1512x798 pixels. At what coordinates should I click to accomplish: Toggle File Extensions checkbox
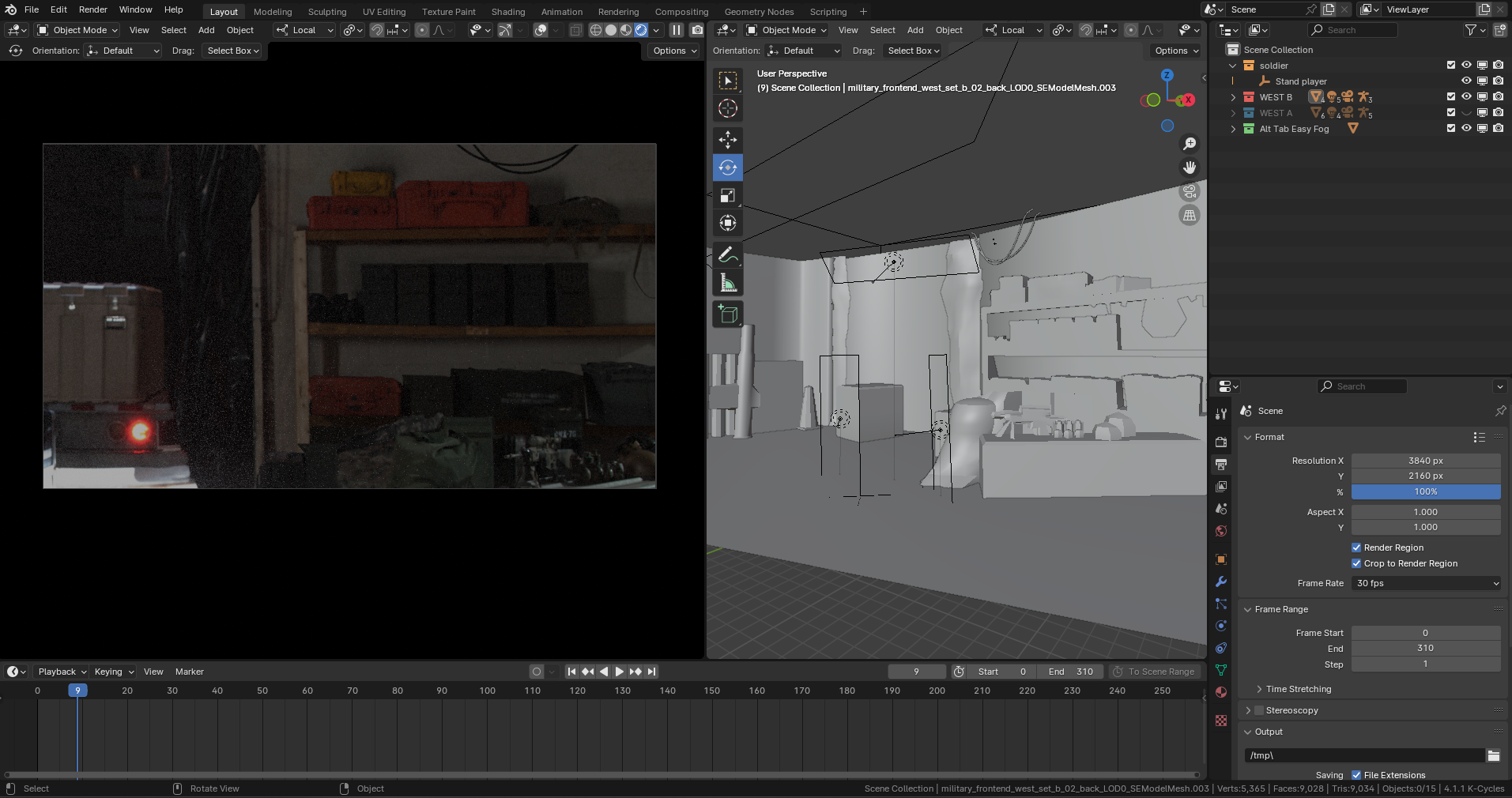tap(1356, 775)
